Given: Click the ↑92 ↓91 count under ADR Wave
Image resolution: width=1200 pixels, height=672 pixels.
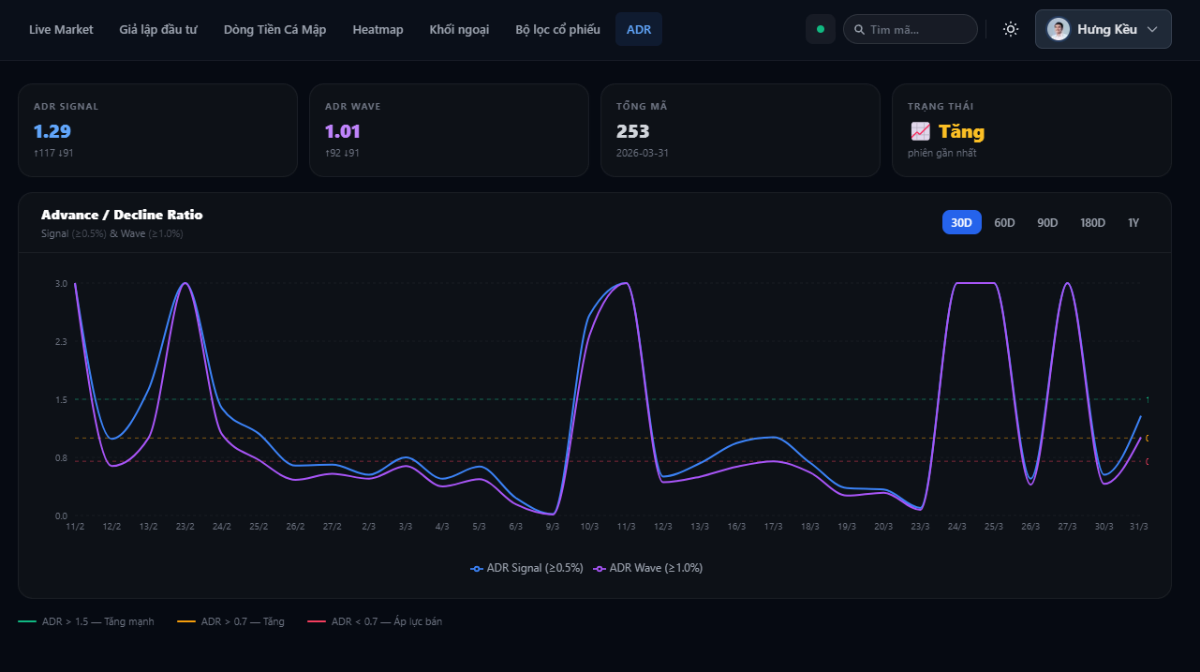Looking at the screenshot, I should pyautogui.click(x=342, y=153).
